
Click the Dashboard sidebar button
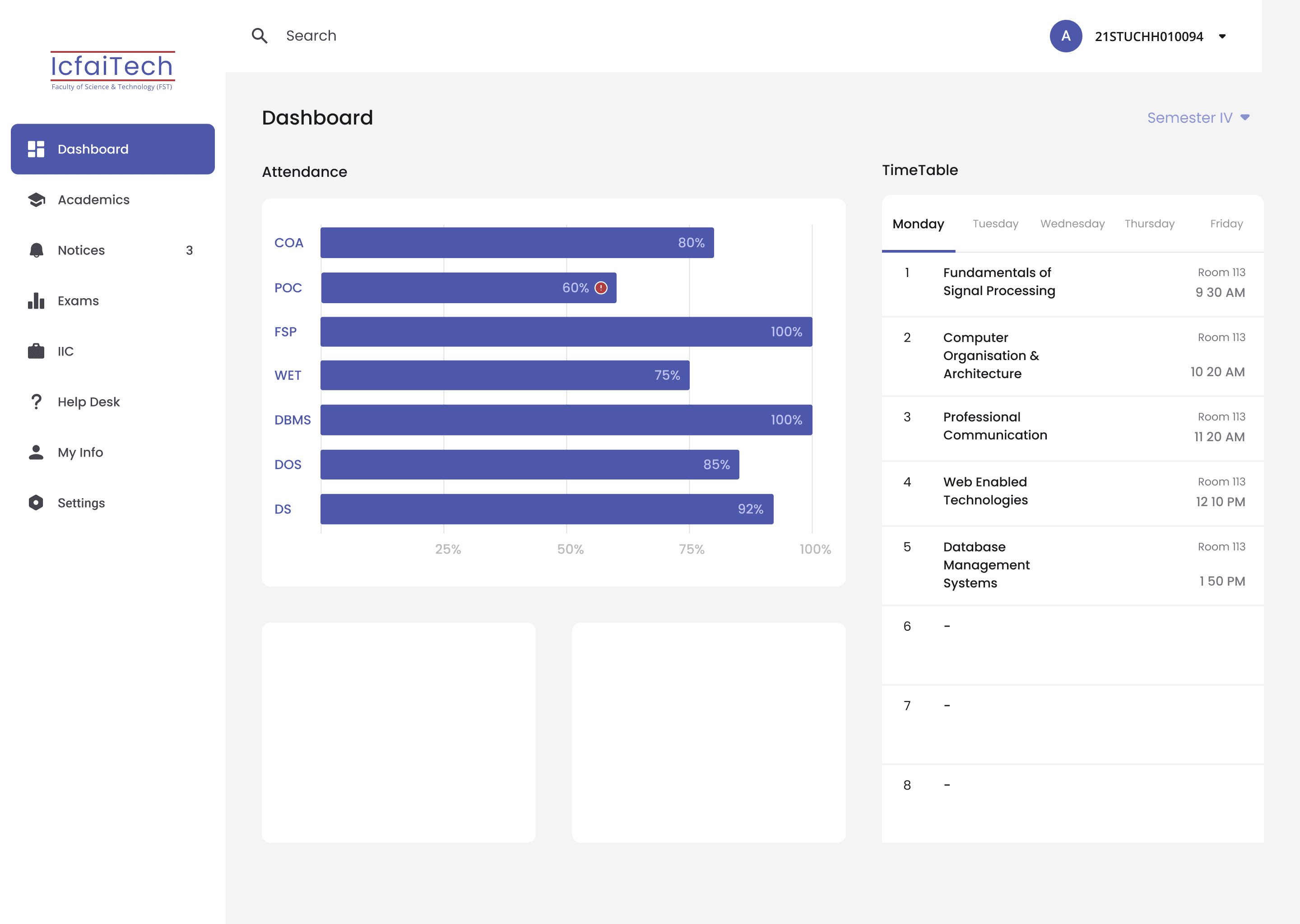pyautogui.click(x=113, y=149)
